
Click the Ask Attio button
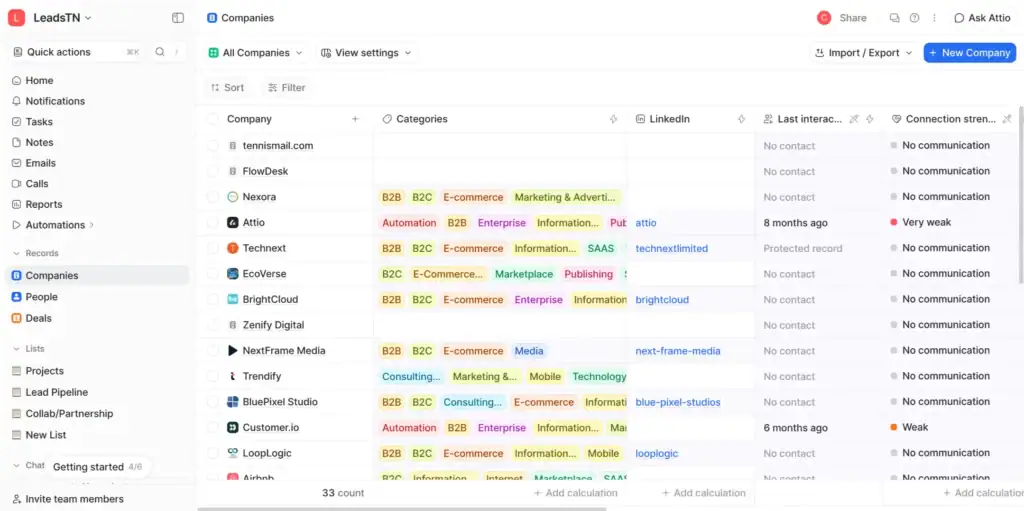tap(982, 18)
